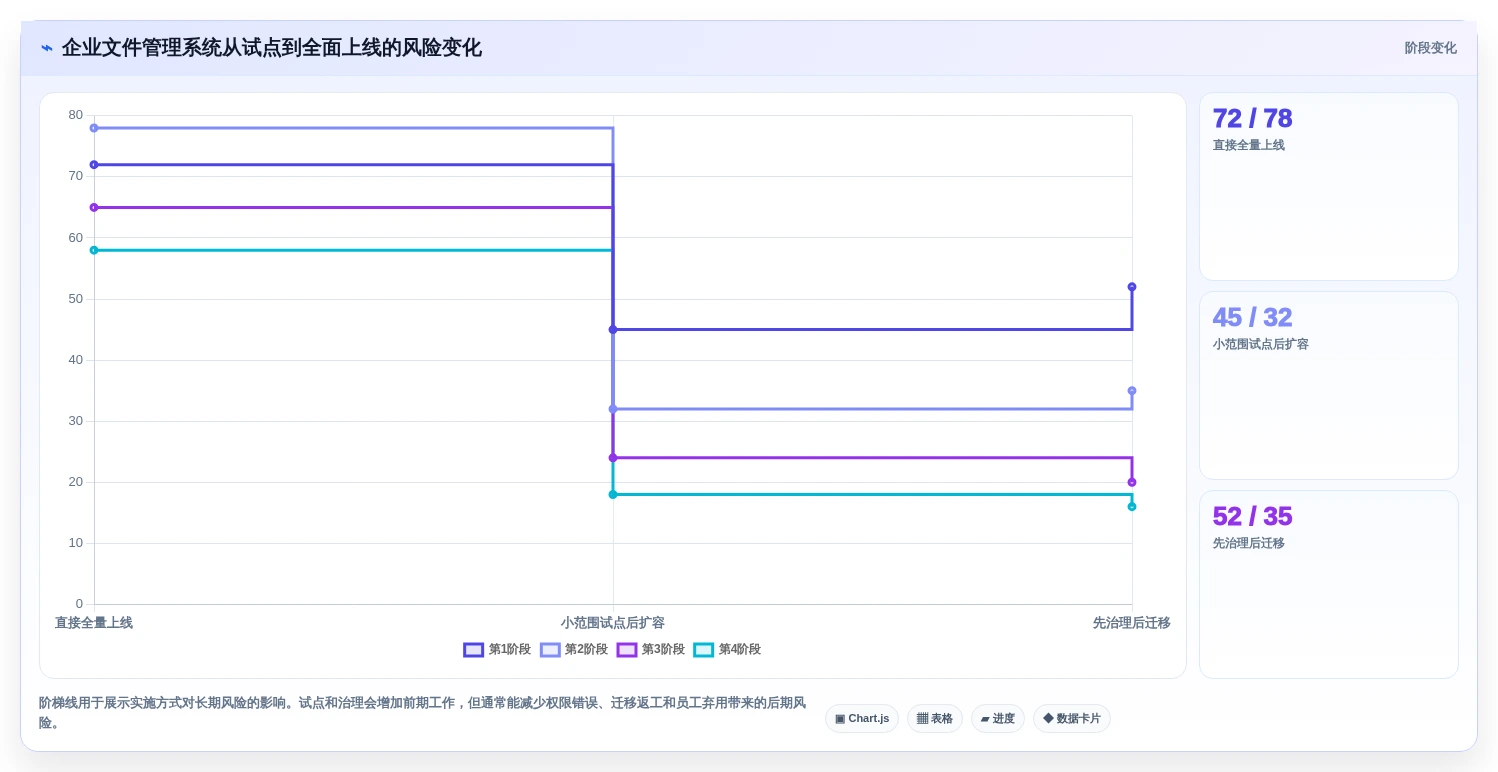Click 第2阶段 data point at 78

(94, 128)
